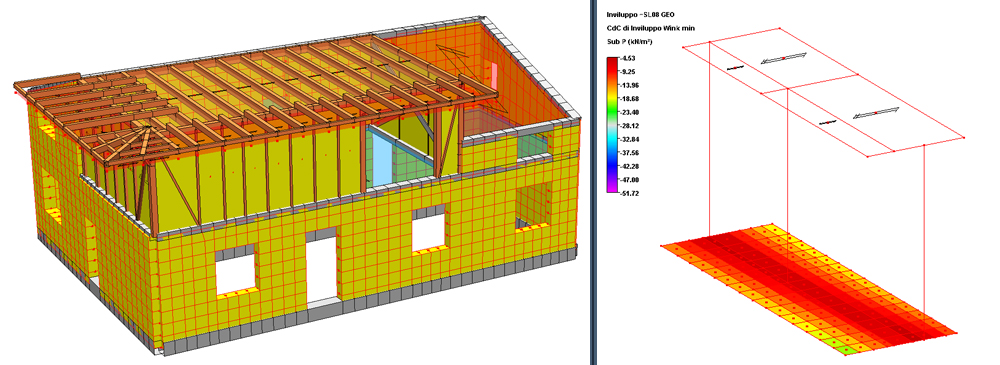Click the front door opening of building model
1000x365 pixels.
pyautogui.click(x=321, y=268)
